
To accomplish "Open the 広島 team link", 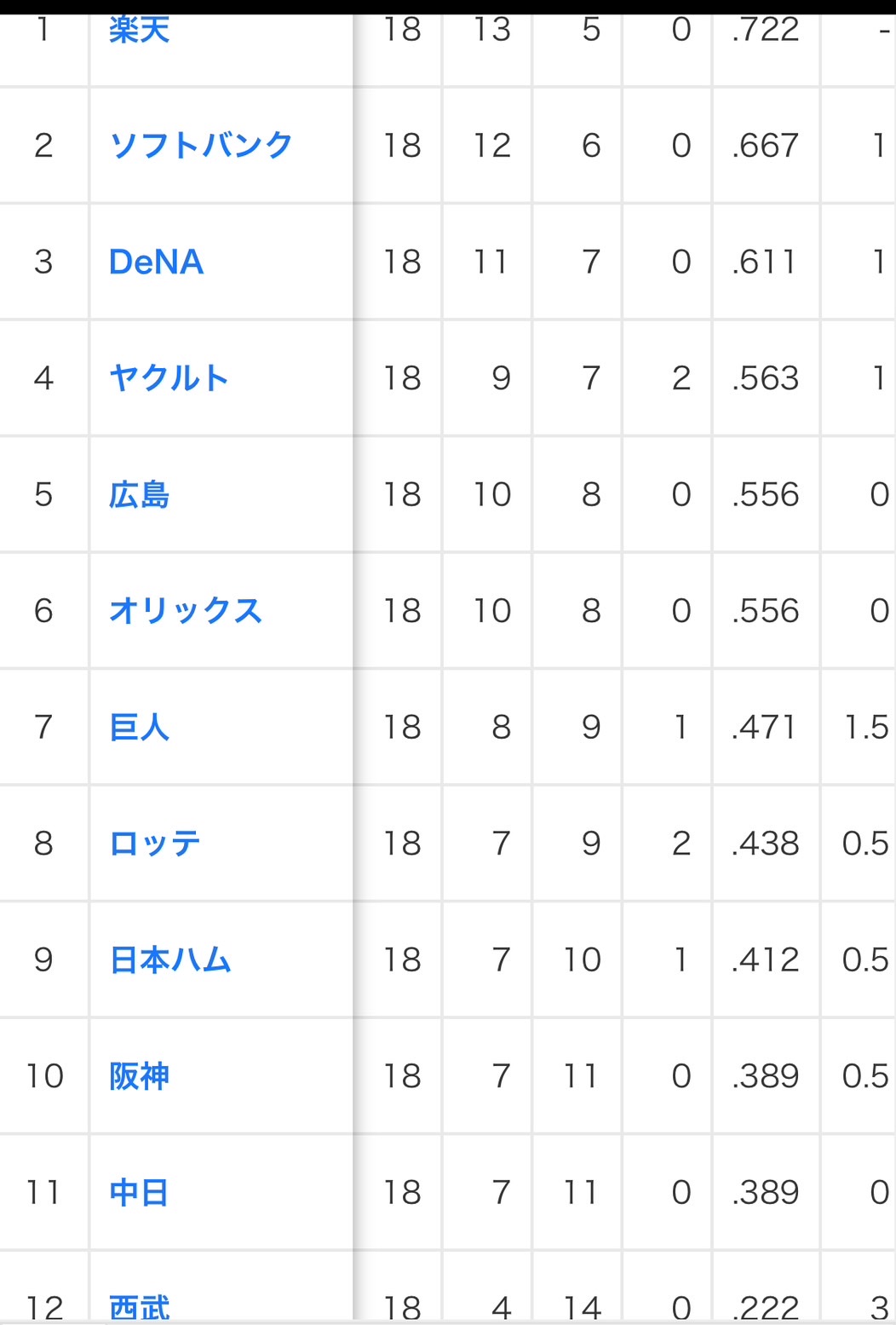I will coord(140,494).
